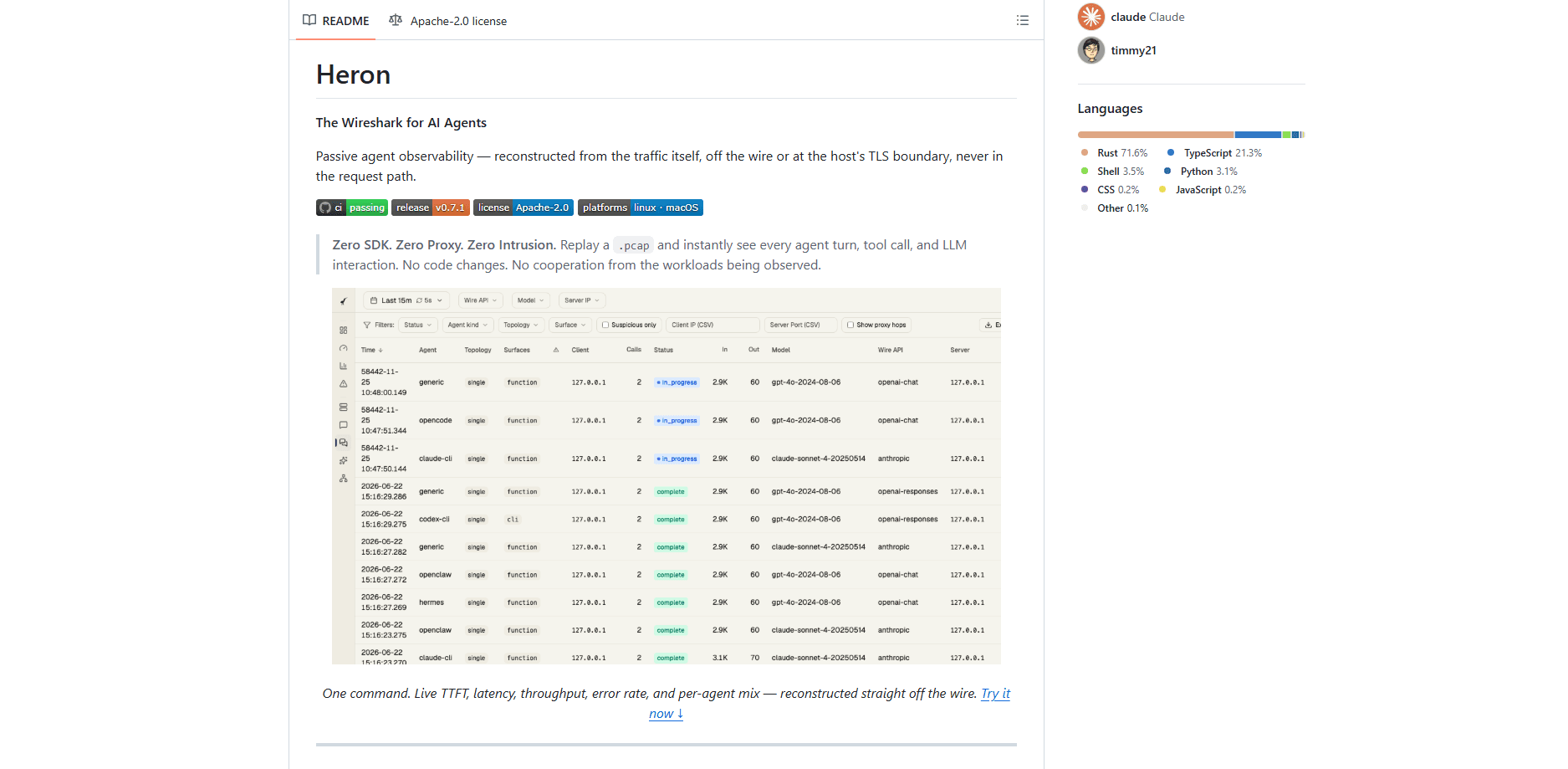
Task: Click the release v0.7.1 badge
Action: coord(431,208)
